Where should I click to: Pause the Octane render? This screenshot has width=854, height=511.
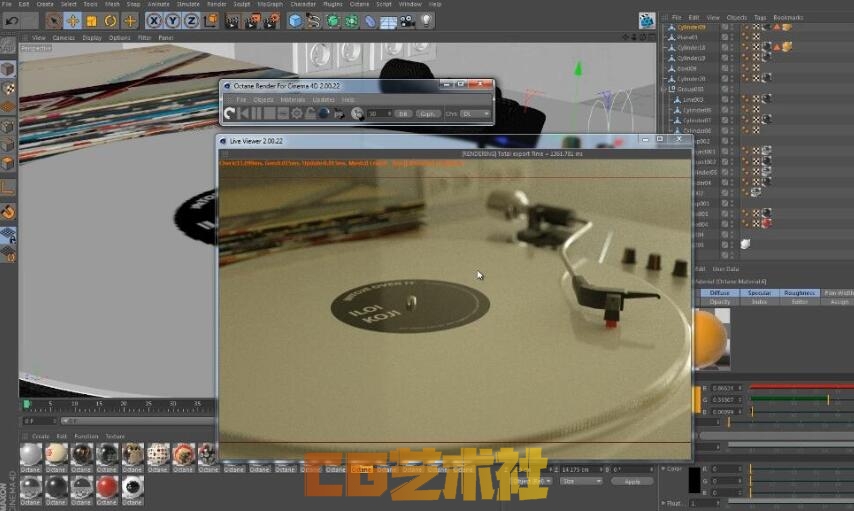coord(256,113)
